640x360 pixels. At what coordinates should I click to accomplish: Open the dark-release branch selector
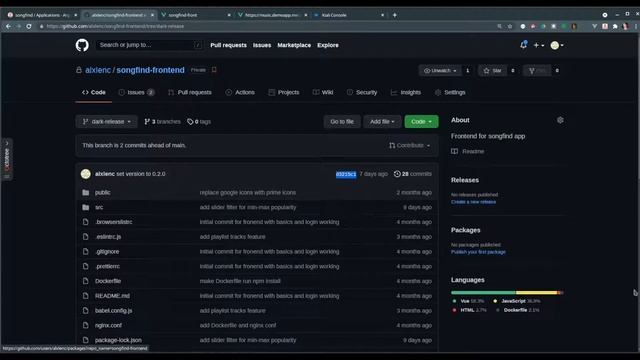point(107,122)
